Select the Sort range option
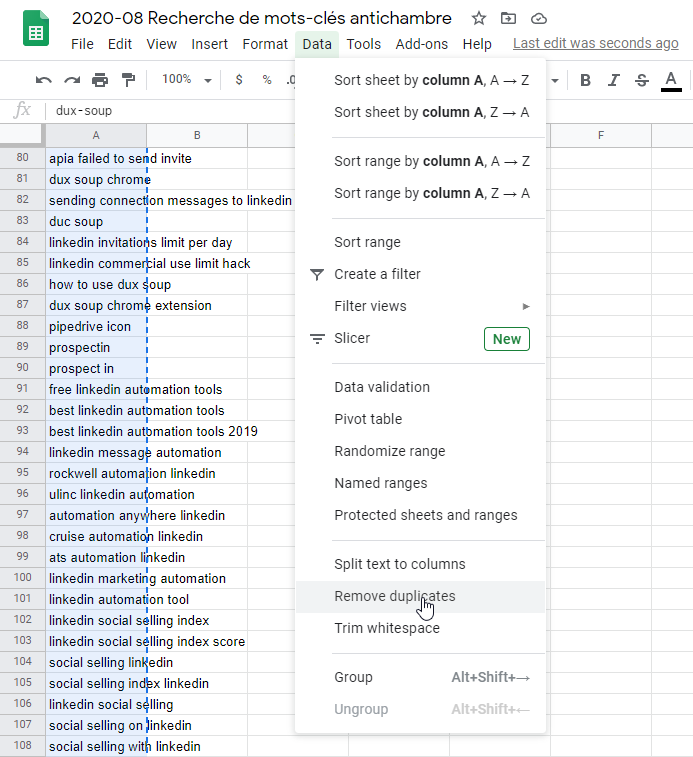Image resolution: width=693 pixels, height=757 pixels. coord(420,242)
